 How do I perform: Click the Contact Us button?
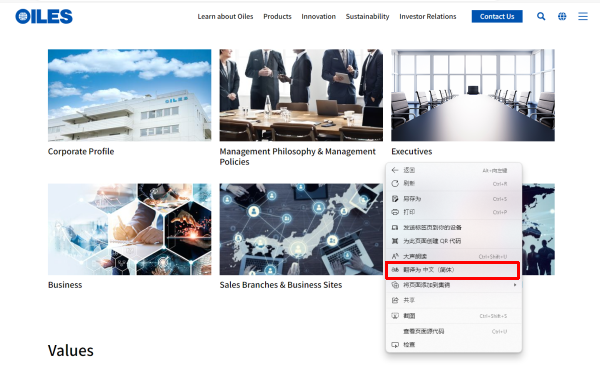497,16
